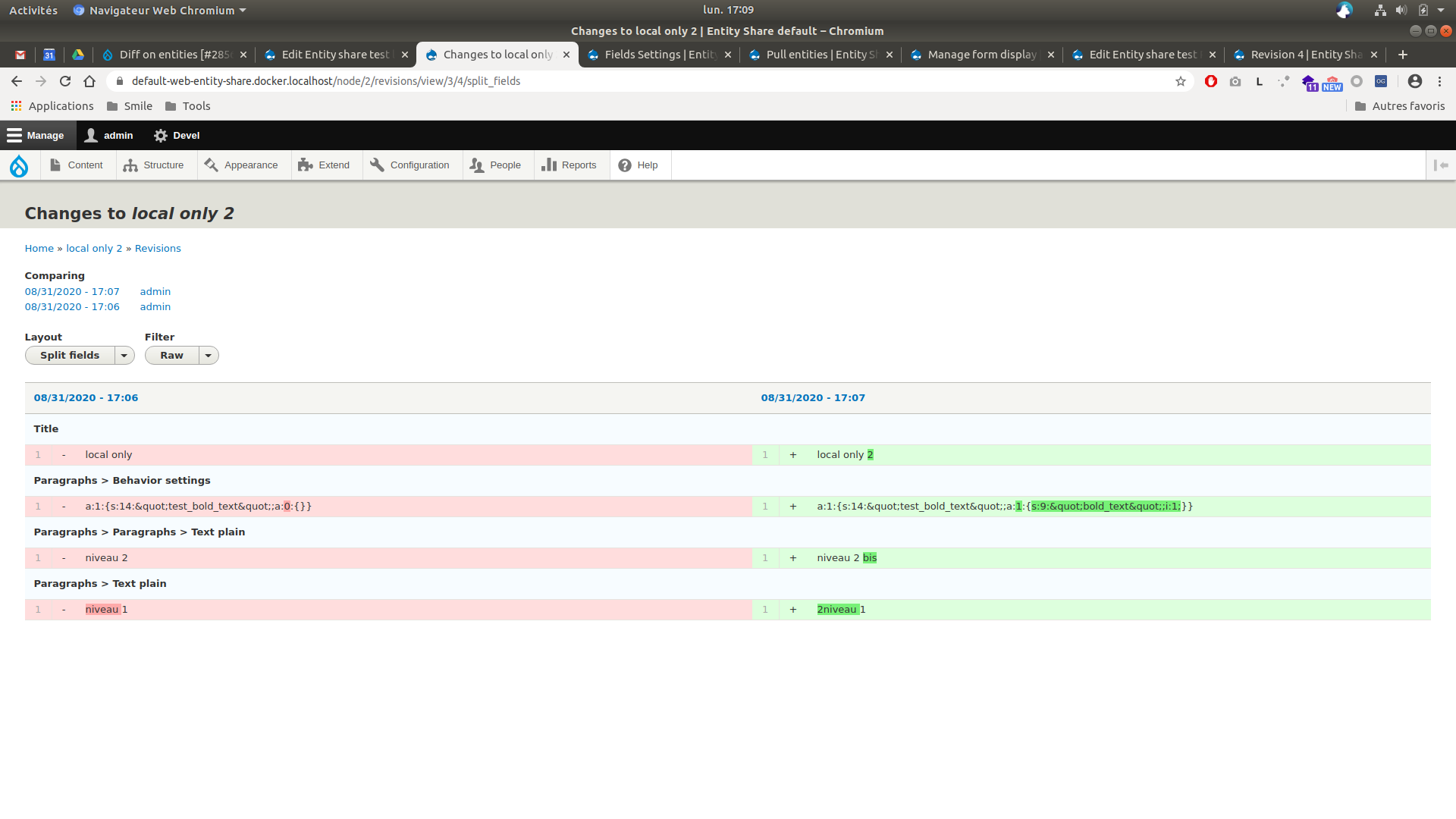Viewport: 1456px width, 819px height.
Task: Open the Structure sitemap icon
Action: click(130, 165)
